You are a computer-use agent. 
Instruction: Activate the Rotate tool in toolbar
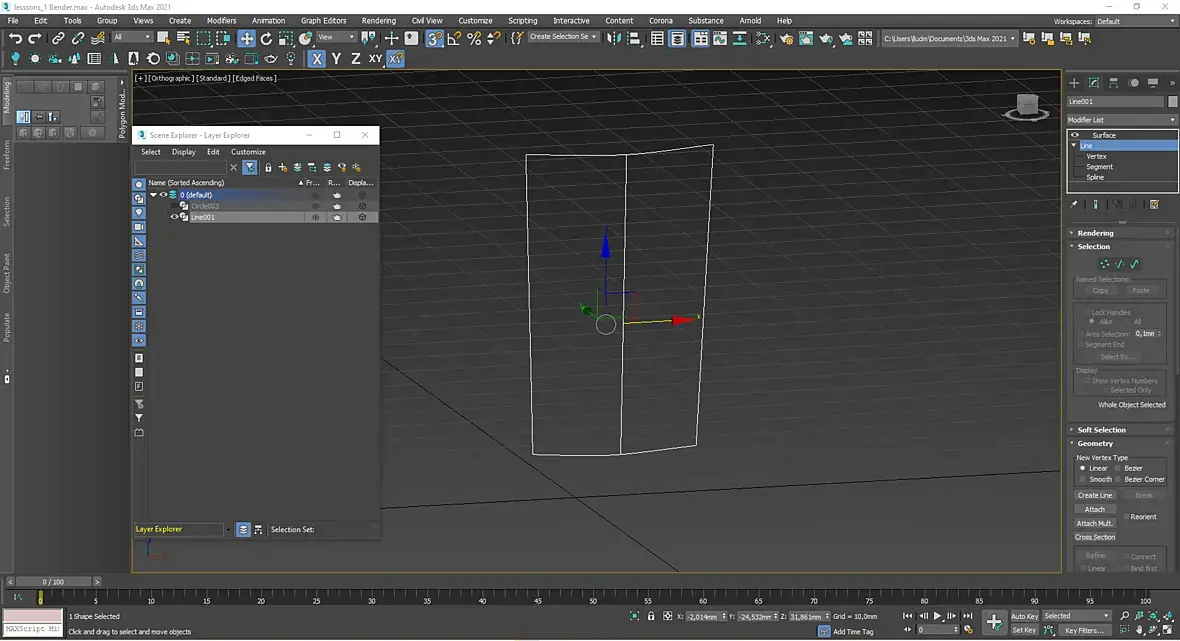(x=266, y=38)
